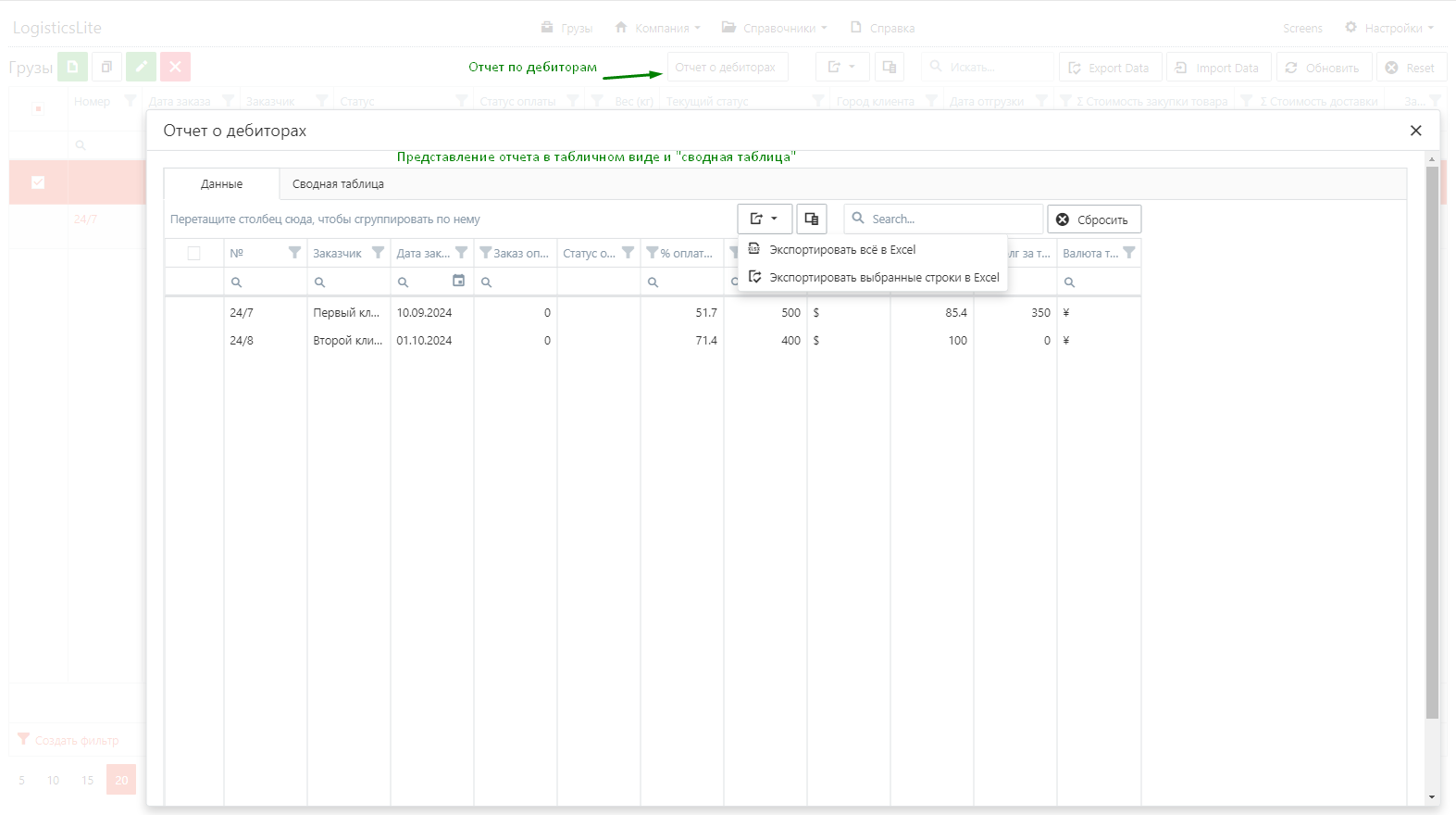
Task: Set page size to 15
Action: click(88, 780)
